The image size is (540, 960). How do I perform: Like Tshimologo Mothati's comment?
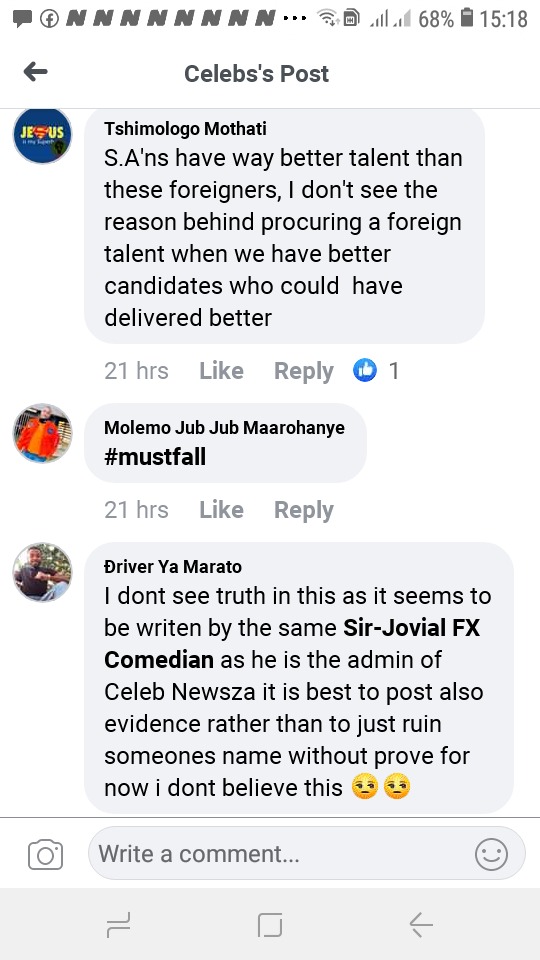(x=221, y=371)
